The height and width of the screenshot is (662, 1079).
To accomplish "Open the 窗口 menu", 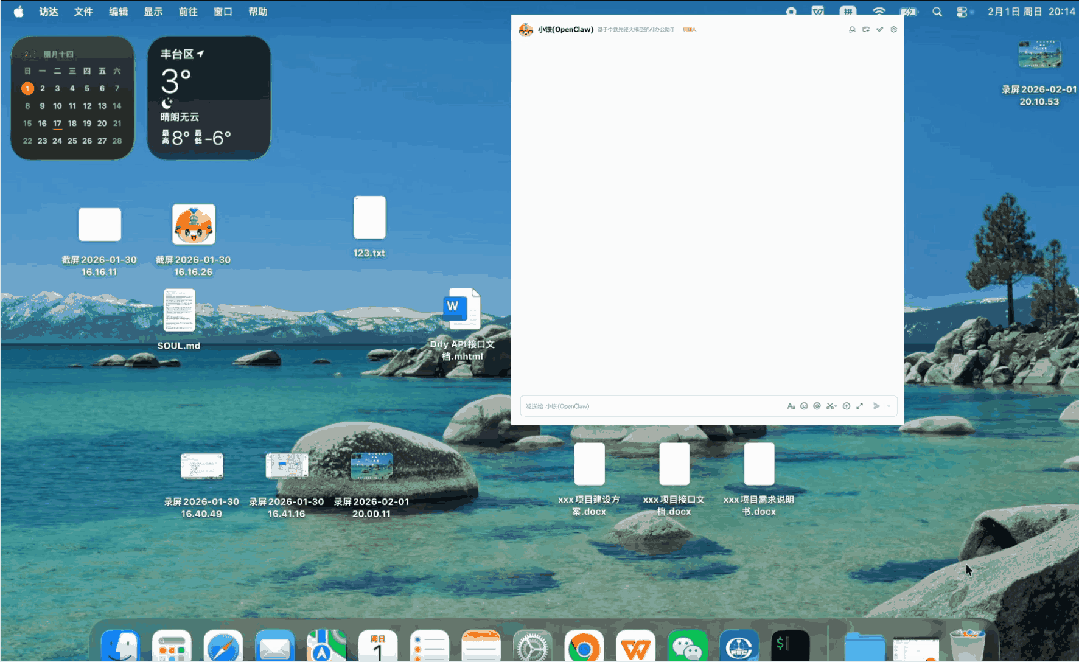I will pyautogui.click(x=223, y=12).
